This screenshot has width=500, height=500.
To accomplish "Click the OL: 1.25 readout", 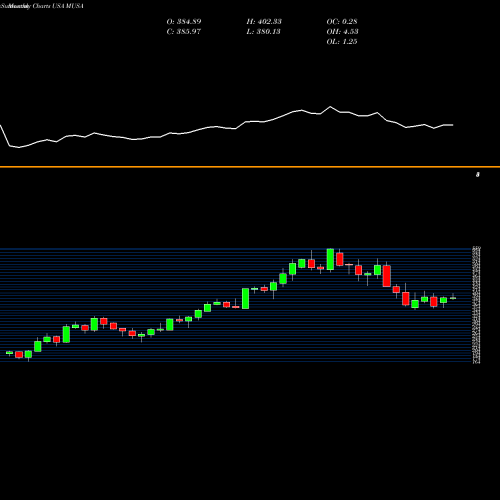I will pos(342,42).
